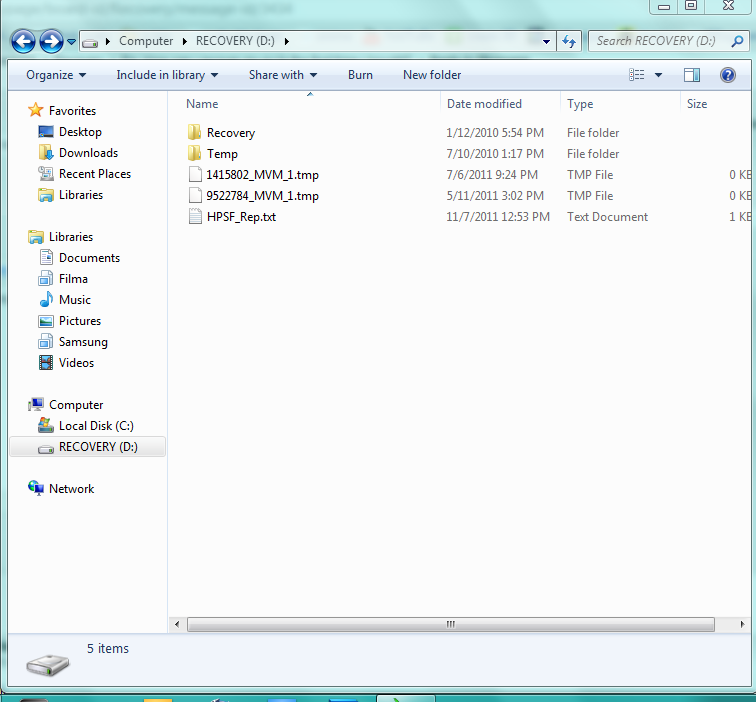The width and height of the screenshot is (756, 702).
Task: Open the Help question mark icon
Action: click(x=728, y=75)
